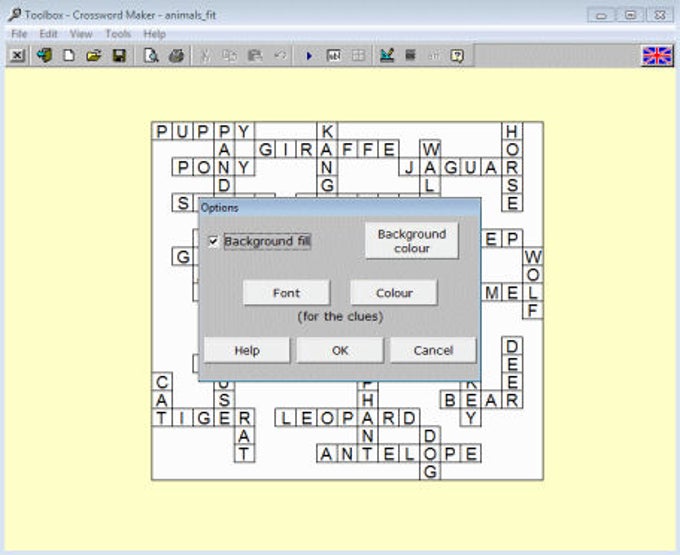The image size is (680, 555).
Task: Open the Tools menu
Action: coord(118,34)
